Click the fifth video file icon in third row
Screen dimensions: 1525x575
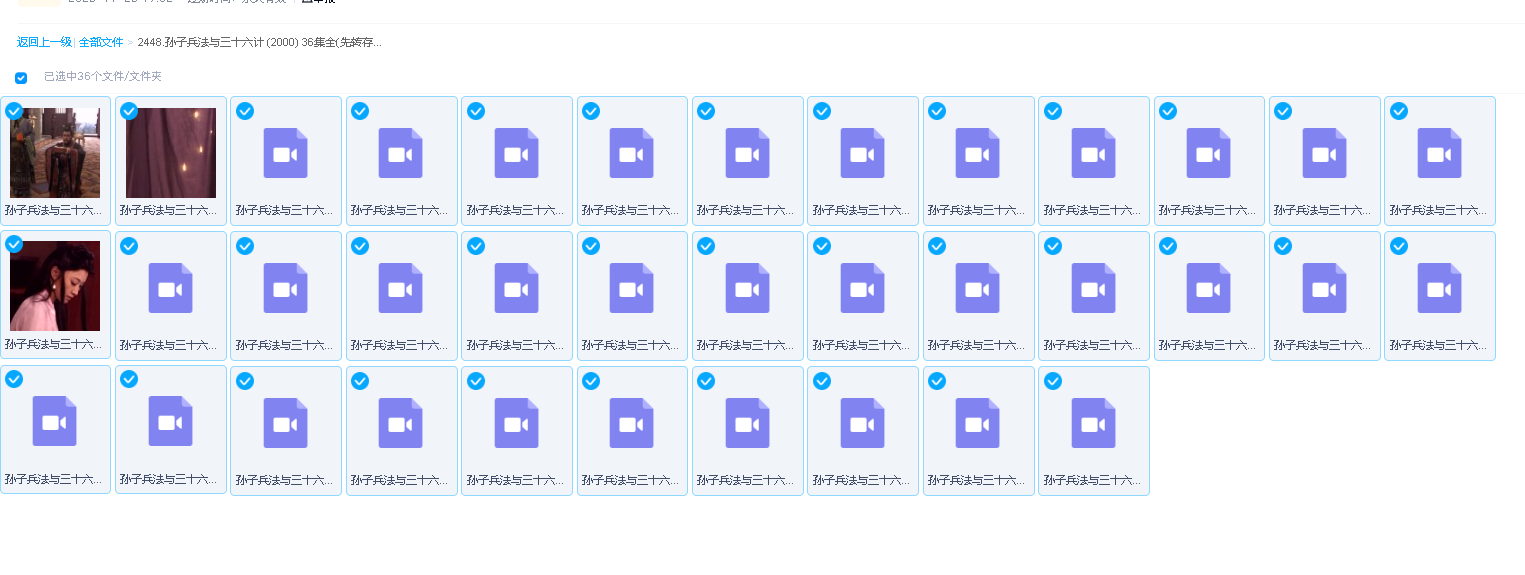(x=516, y=423)
